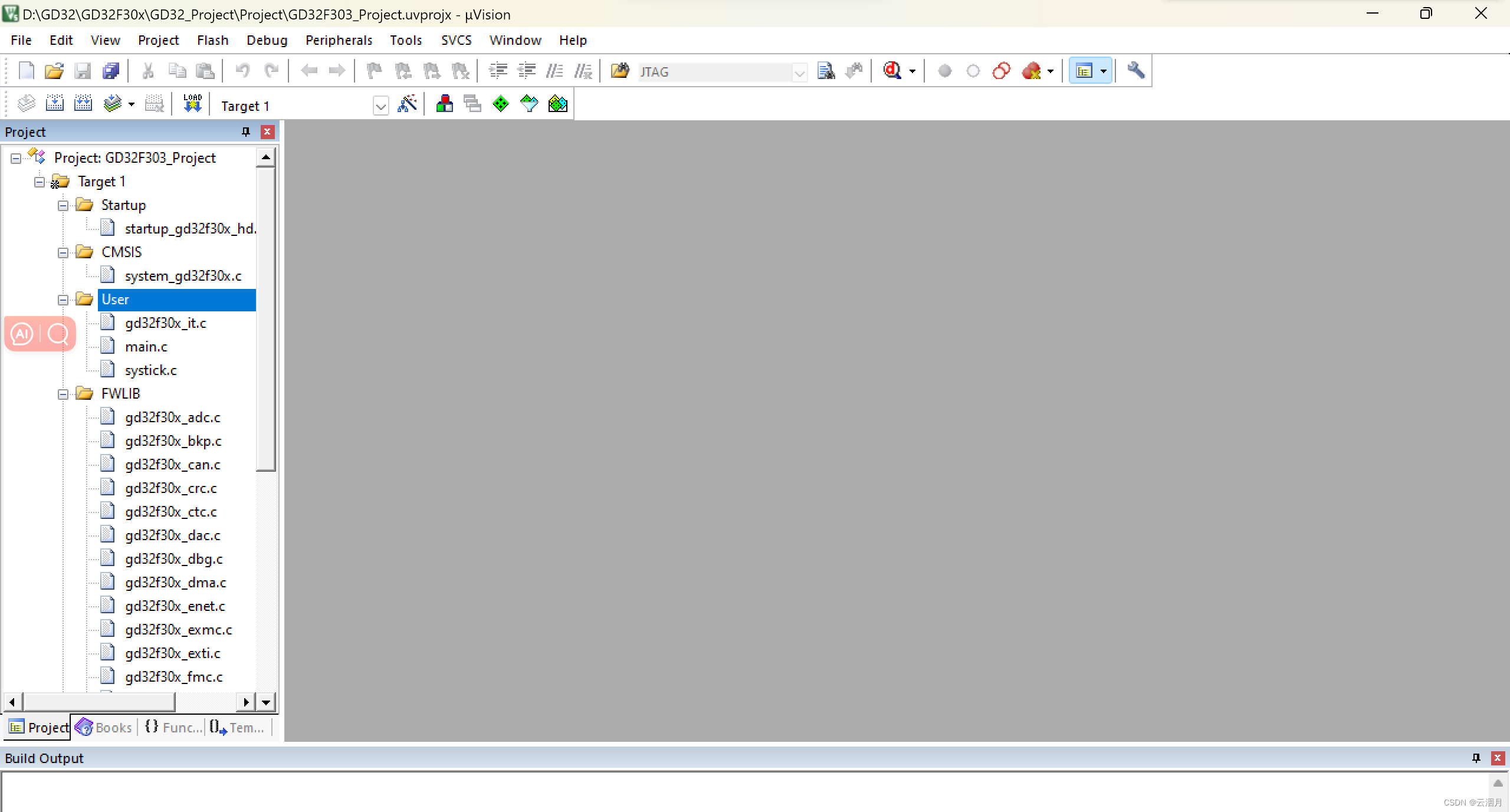Open the Flash menu

pyautogui.click(x=212, y=40)
